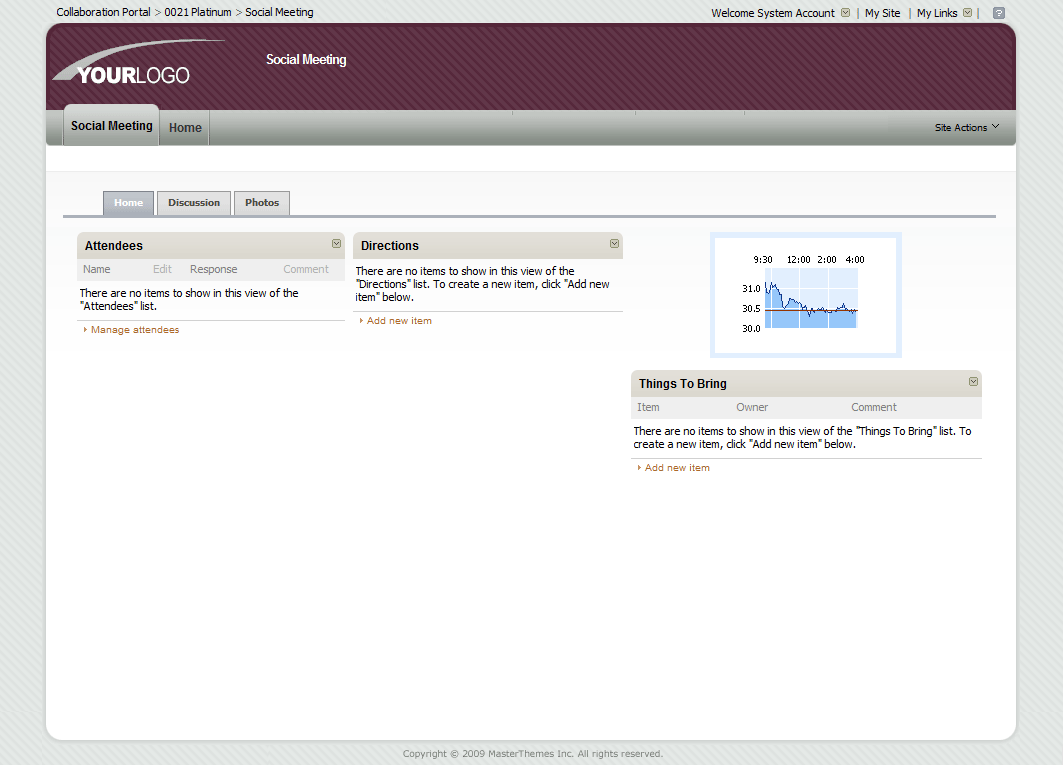Open the Directions web part menu arrow
The image size is (1063, 765).
(x=615, y=244)
